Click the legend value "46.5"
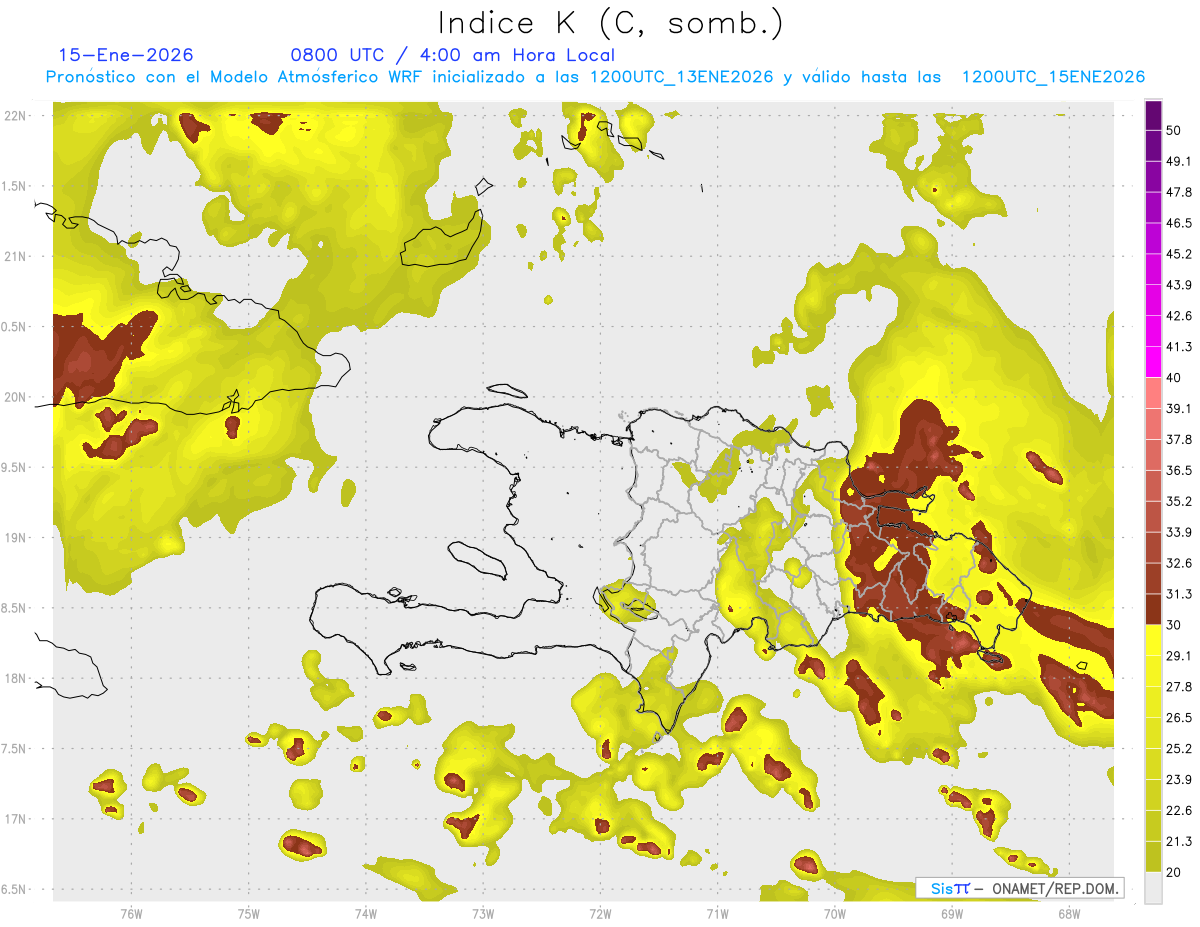The image size is (1200, 927). pyautogui.click(x=1179, y=223)
